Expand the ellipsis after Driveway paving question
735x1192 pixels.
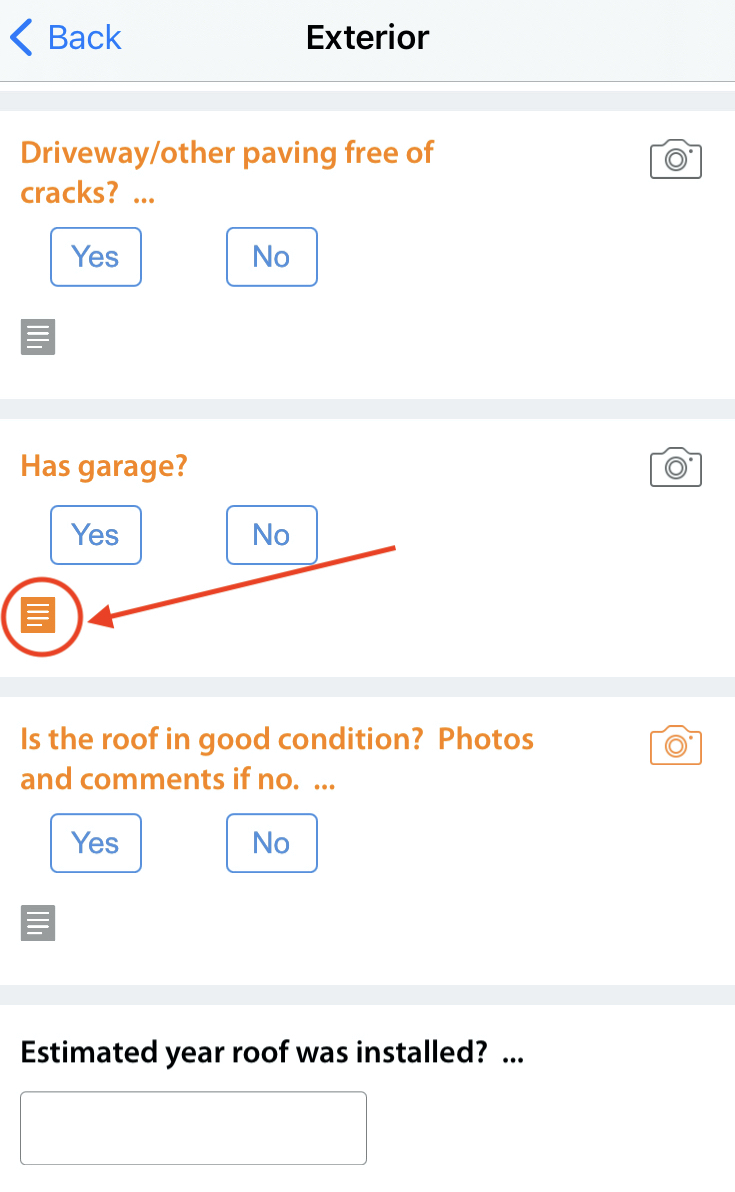tap(144, 196)
